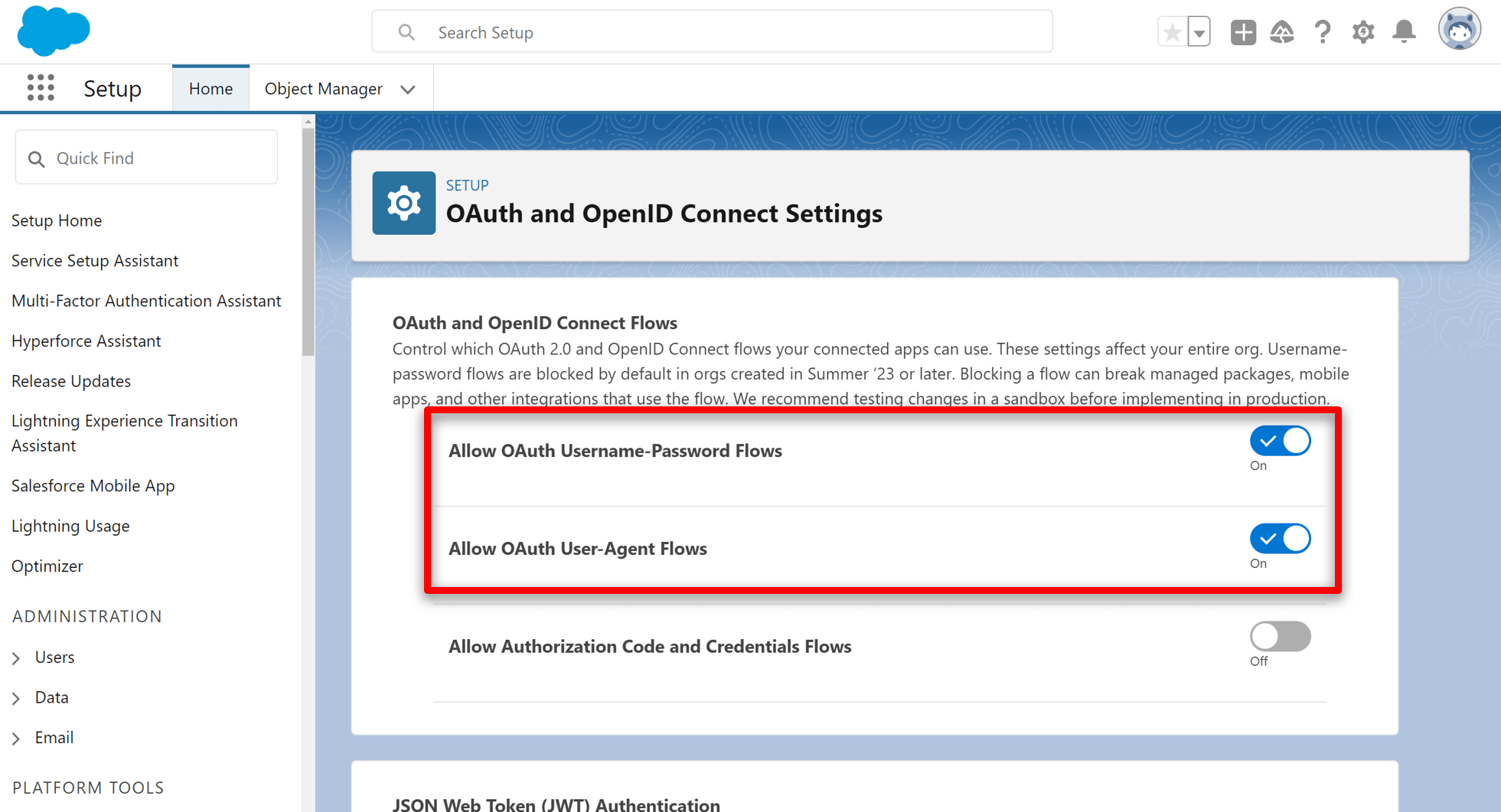This screenshot has width=1501, height=812.
Task: Switch to the Home tab
Action: [210, 88]
